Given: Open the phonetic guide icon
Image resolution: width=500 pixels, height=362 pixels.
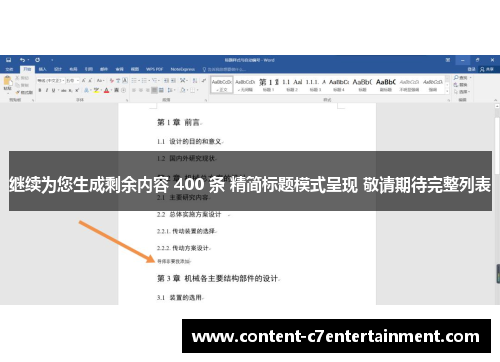Looking at the screenshot, I should click(118, 80).
